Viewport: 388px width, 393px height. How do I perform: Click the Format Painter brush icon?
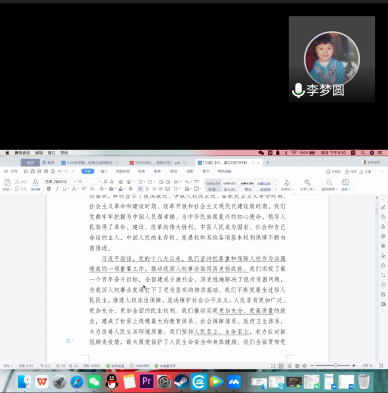coord(35,183)
